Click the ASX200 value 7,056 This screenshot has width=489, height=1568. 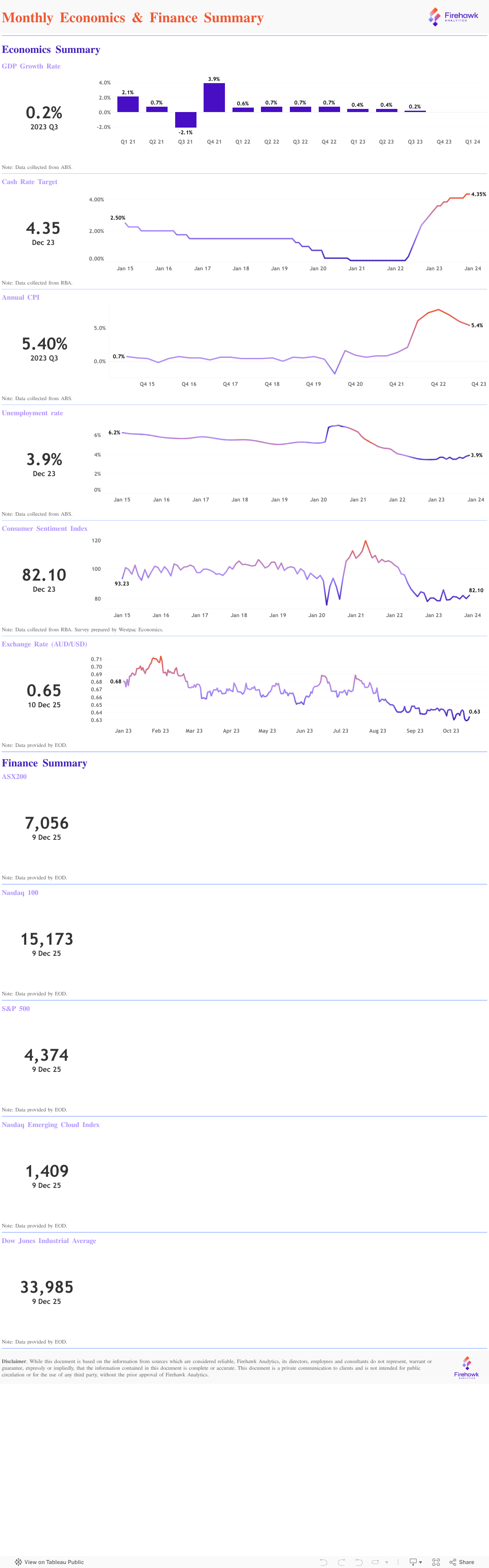click(47, 823)
